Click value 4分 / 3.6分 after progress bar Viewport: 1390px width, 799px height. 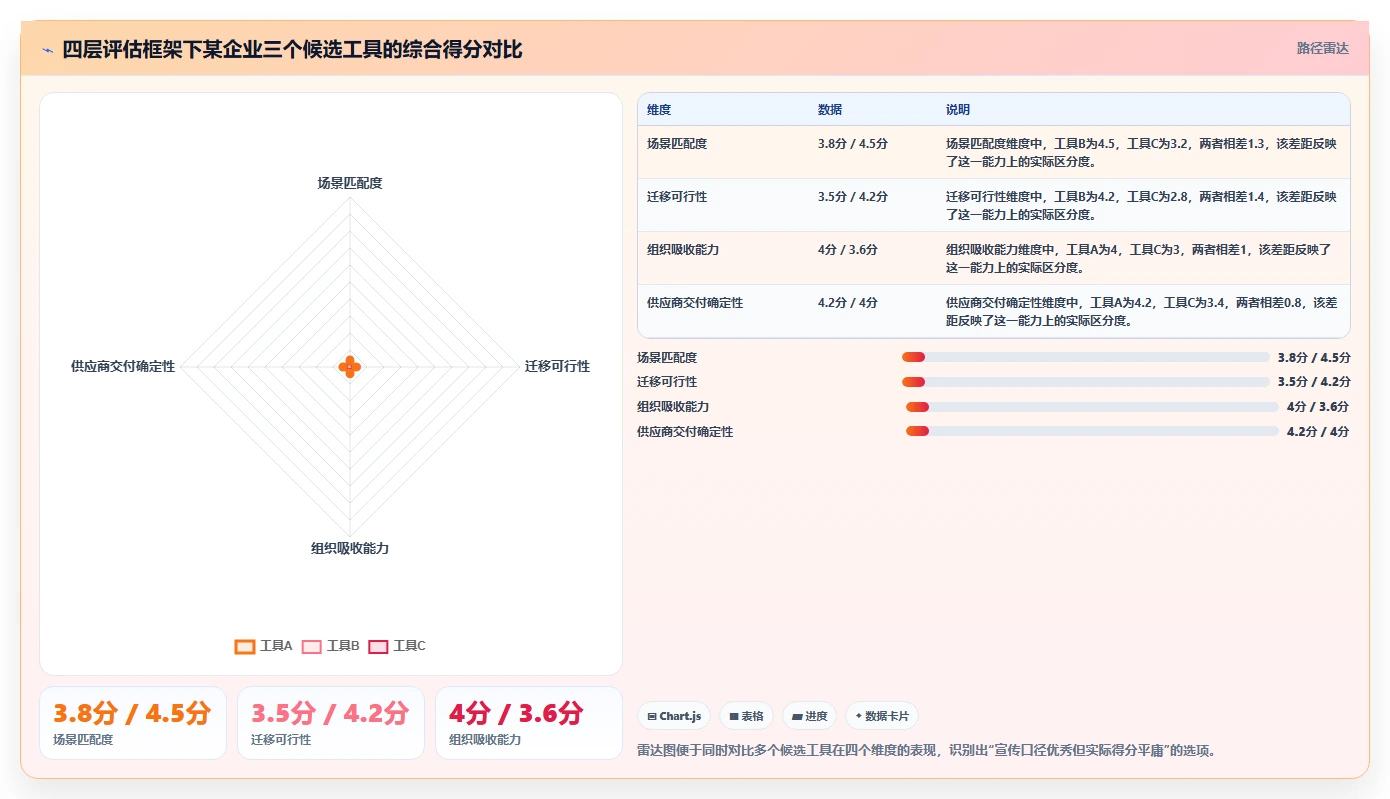(1318, 407)
